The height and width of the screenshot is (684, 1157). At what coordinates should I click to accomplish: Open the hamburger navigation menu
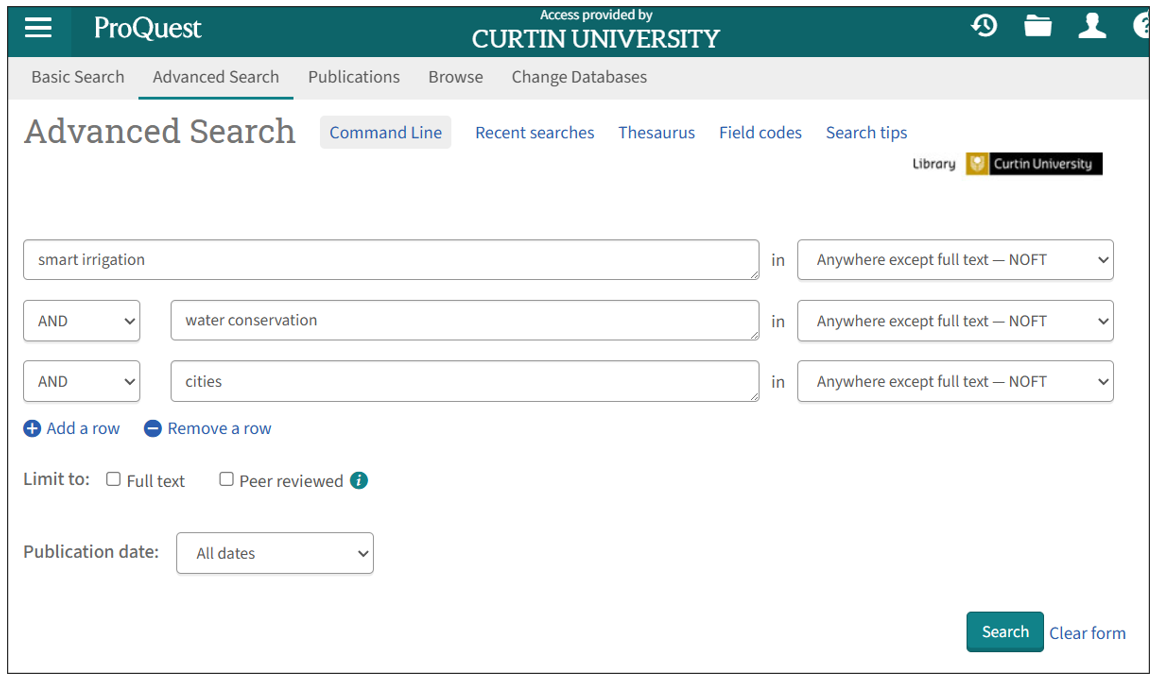tap(39, 25)
